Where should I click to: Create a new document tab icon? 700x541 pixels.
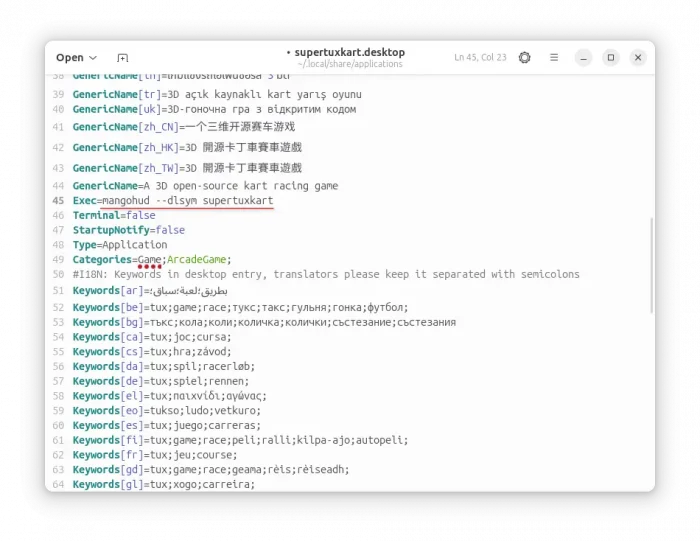pyautogui.click(x=122, y=58)
